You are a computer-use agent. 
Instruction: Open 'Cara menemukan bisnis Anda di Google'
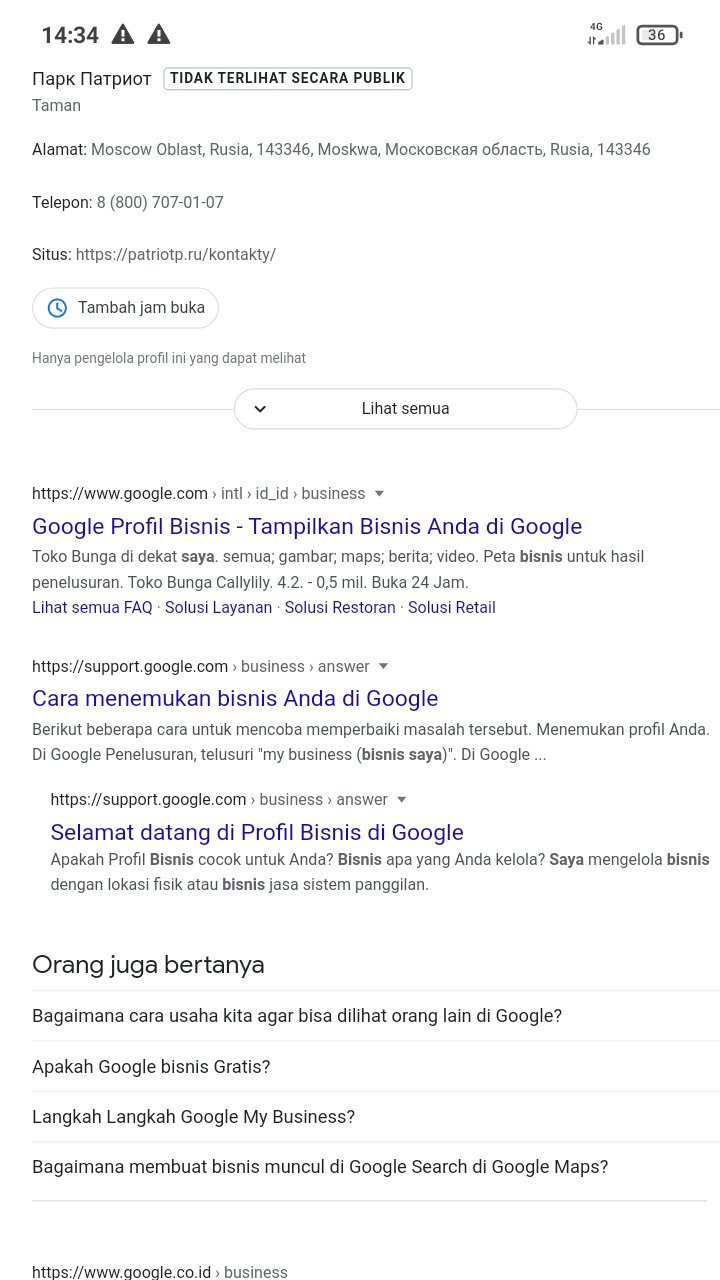tap(235, 698)
